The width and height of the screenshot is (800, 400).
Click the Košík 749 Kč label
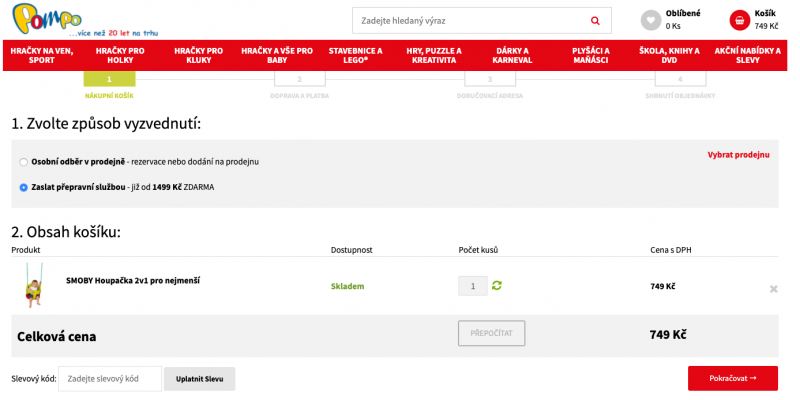(766, 20)
